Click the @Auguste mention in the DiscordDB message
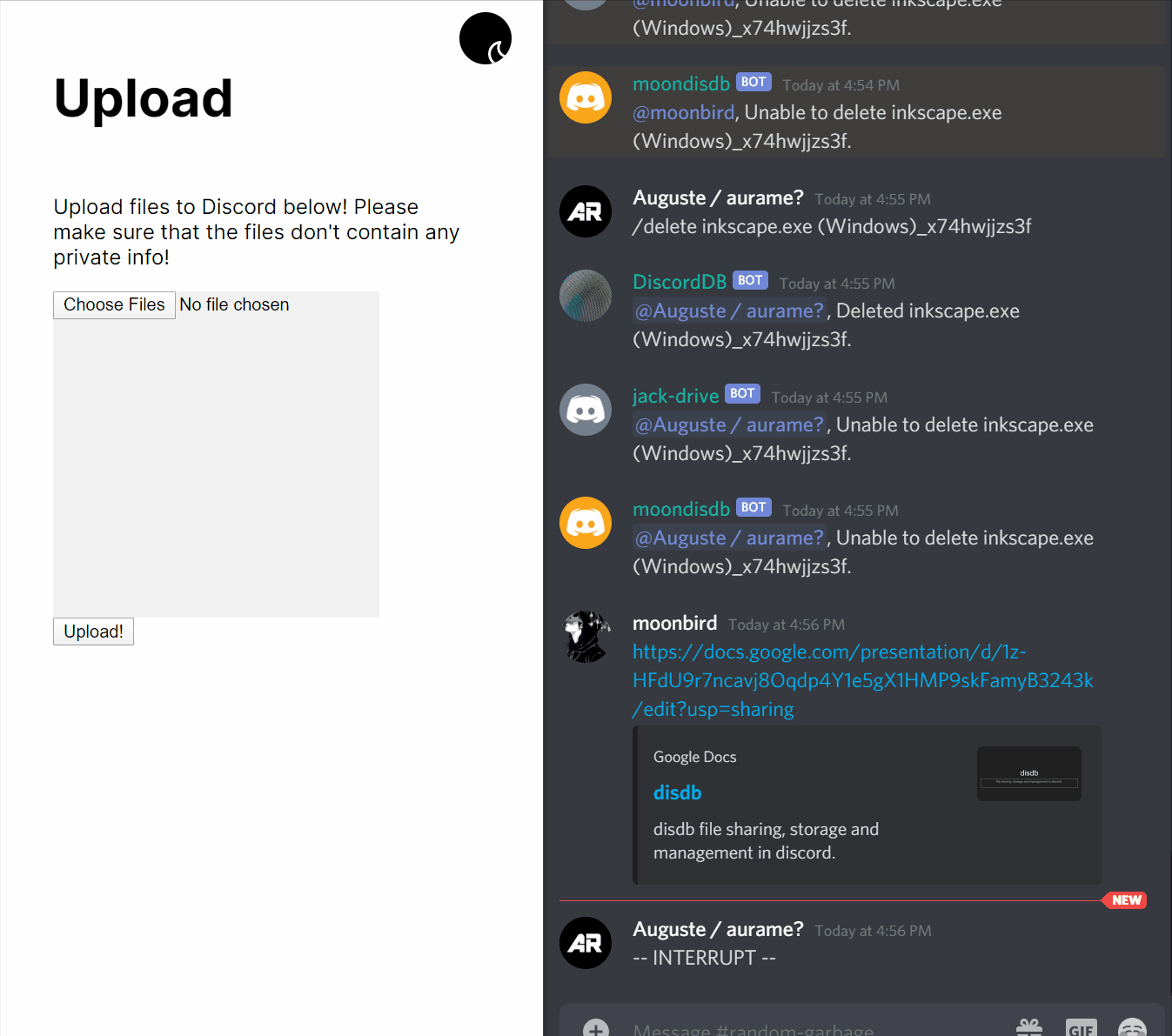Screen dimensions: 1172x1036 click(729, 311)
